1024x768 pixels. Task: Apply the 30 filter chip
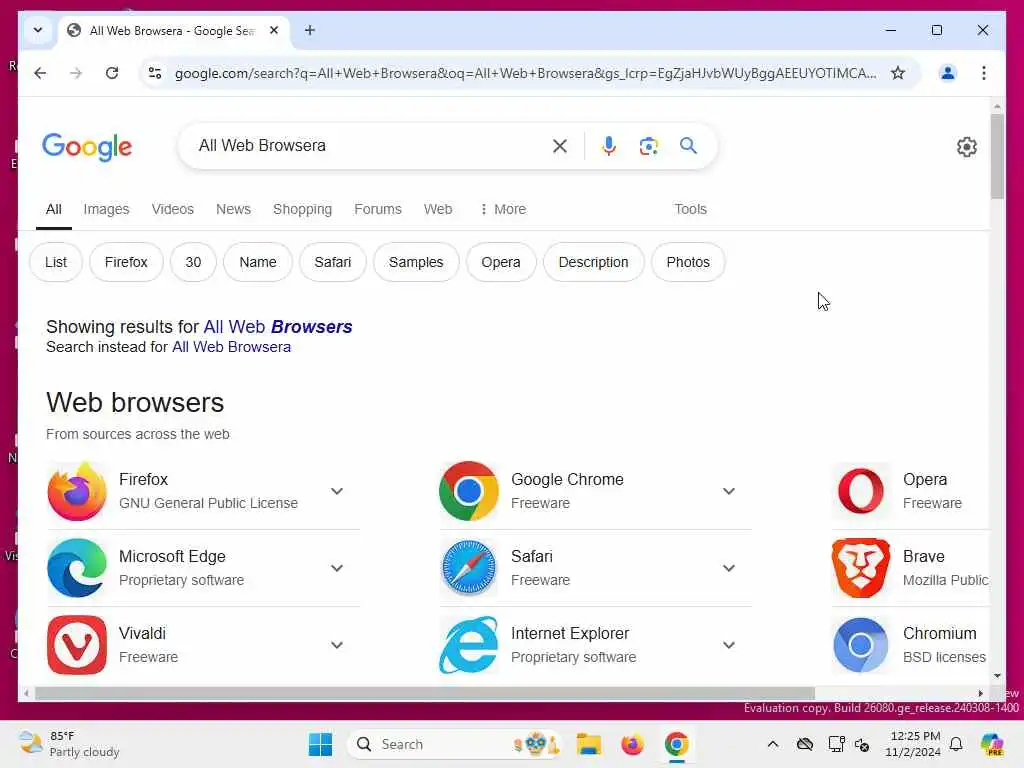pos(193,262)
